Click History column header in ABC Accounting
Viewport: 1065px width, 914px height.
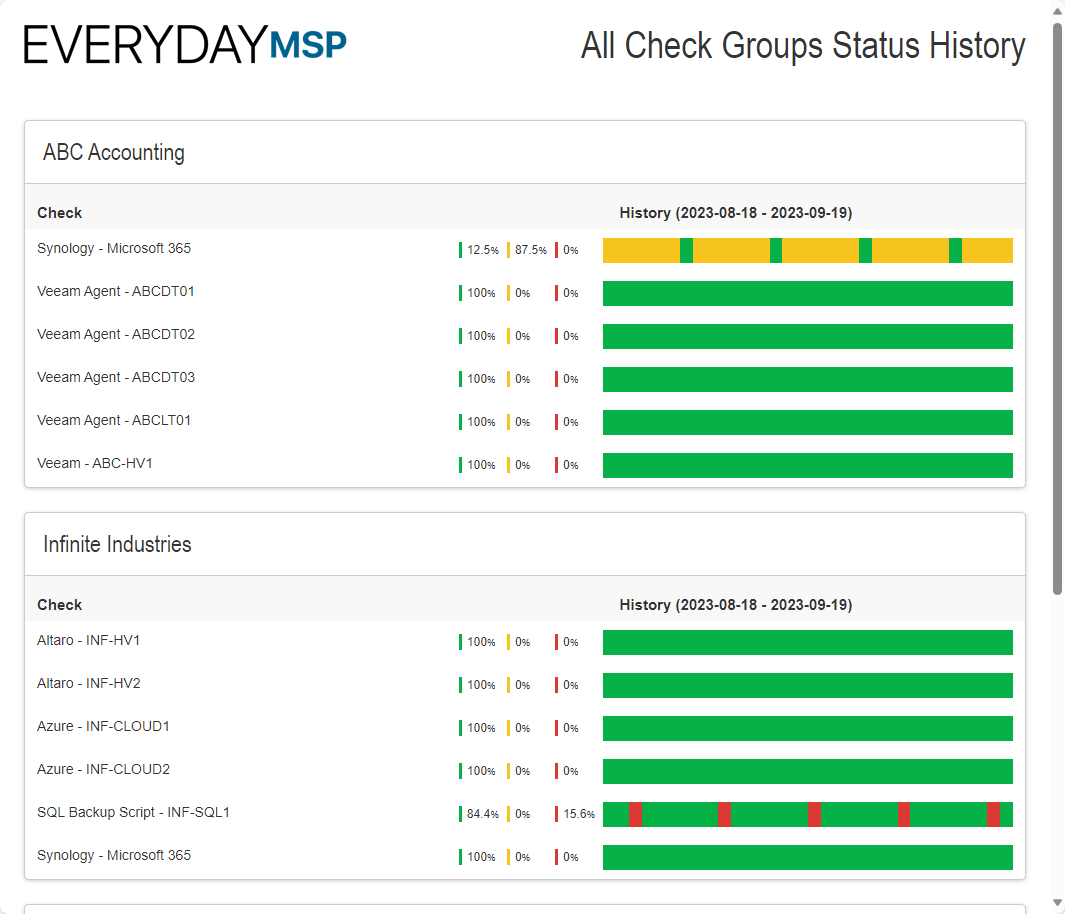[x=735, y=213]
